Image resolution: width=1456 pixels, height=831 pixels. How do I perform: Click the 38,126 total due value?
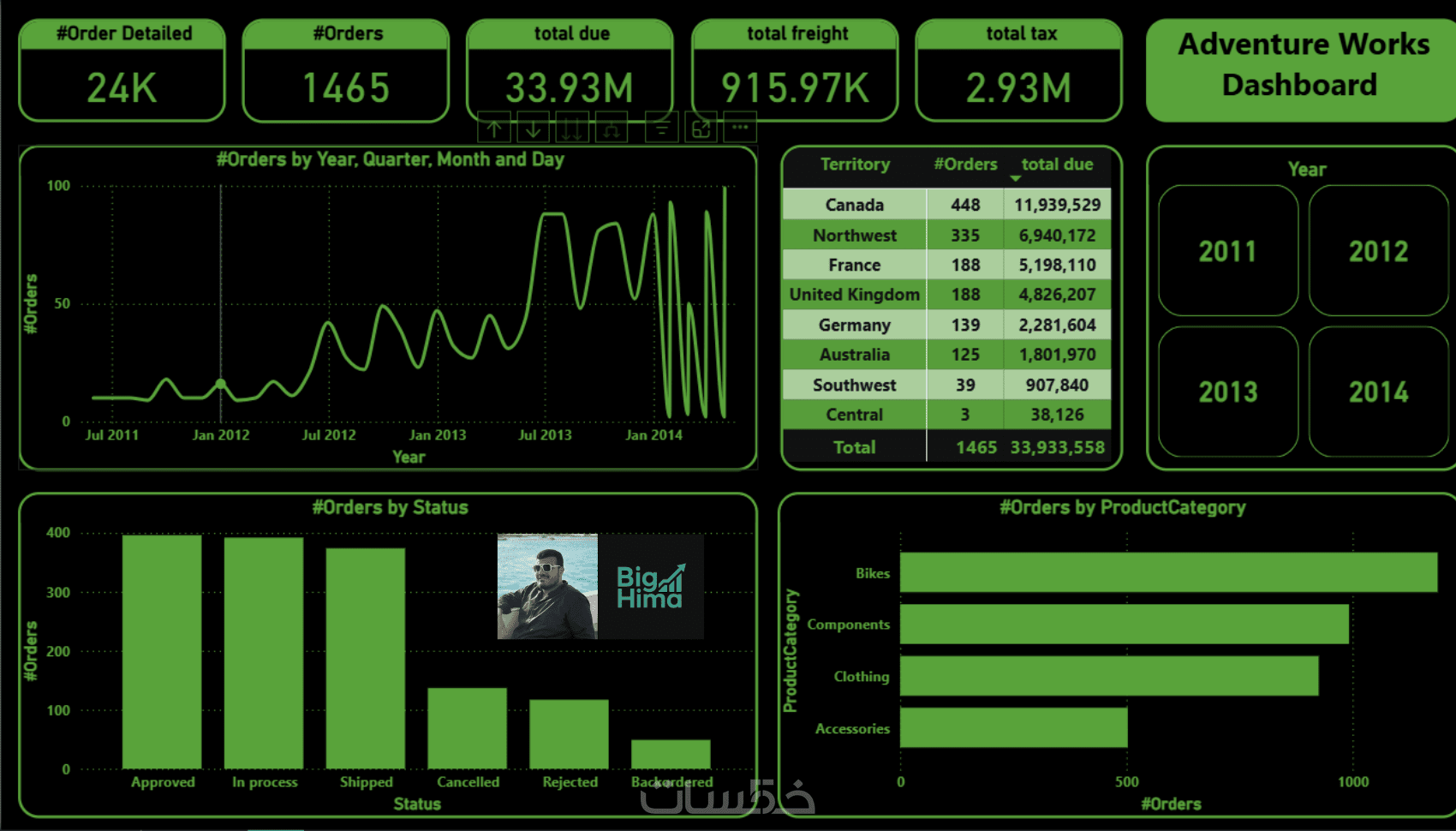[1057, 415]
